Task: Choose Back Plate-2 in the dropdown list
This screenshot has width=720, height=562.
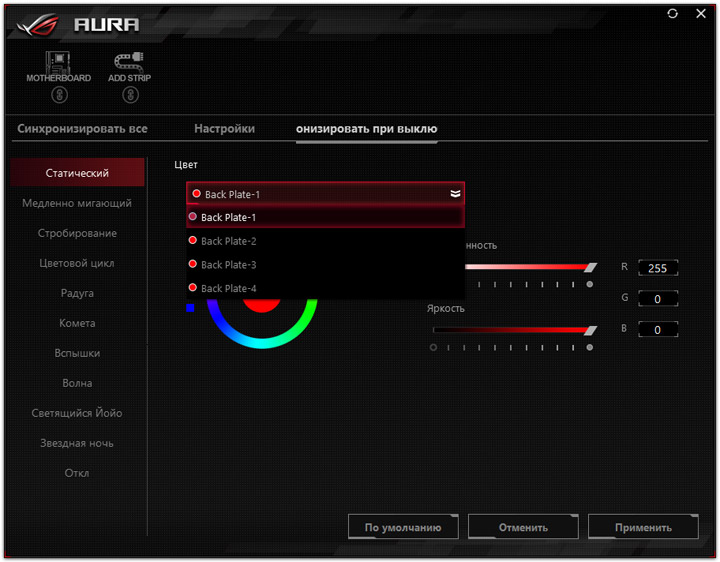Action: [326, 241]
